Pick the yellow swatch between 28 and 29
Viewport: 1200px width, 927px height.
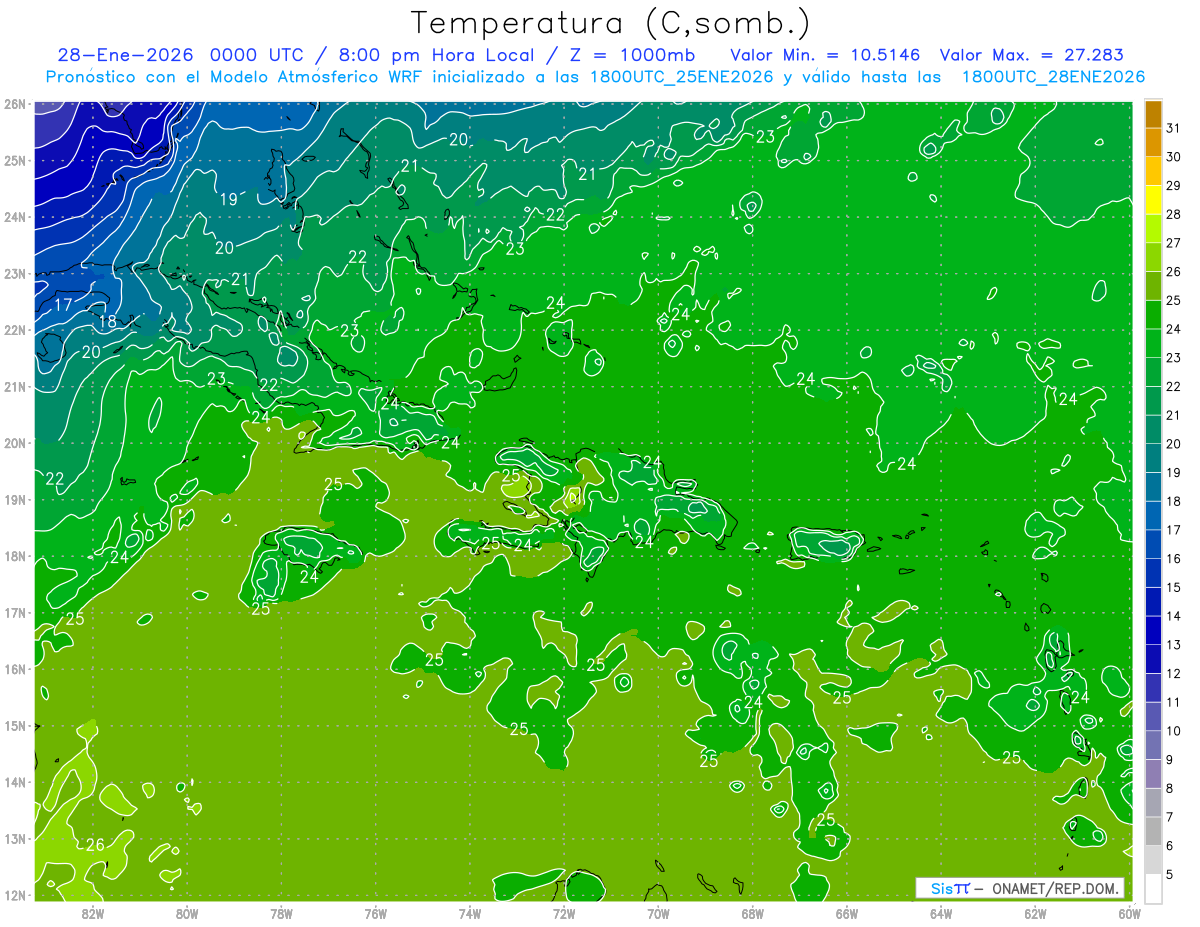[x=1153, y=200]
